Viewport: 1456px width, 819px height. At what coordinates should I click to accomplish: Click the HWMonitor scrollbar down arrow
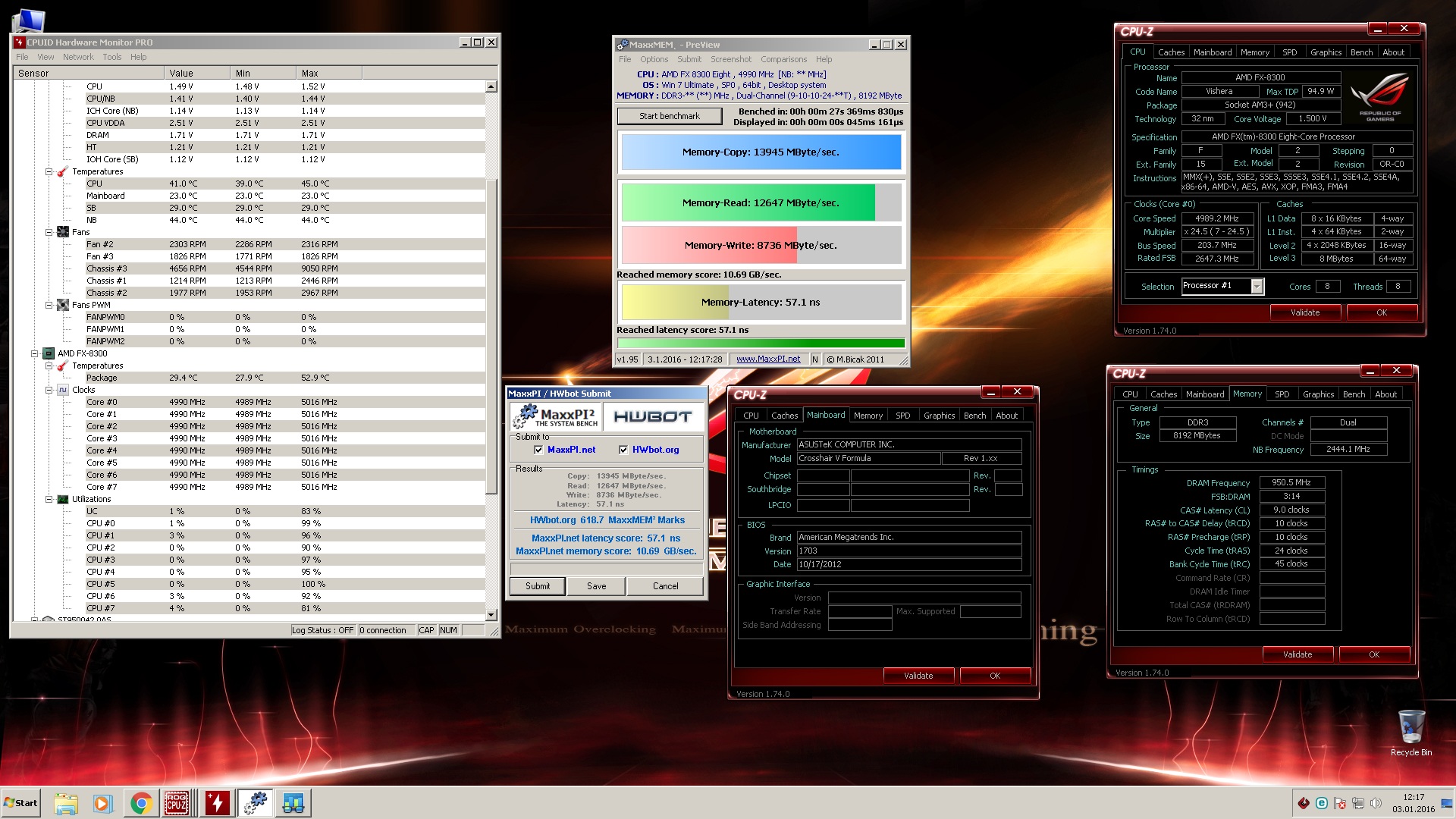pyautogui.click(x=491, y=615)
